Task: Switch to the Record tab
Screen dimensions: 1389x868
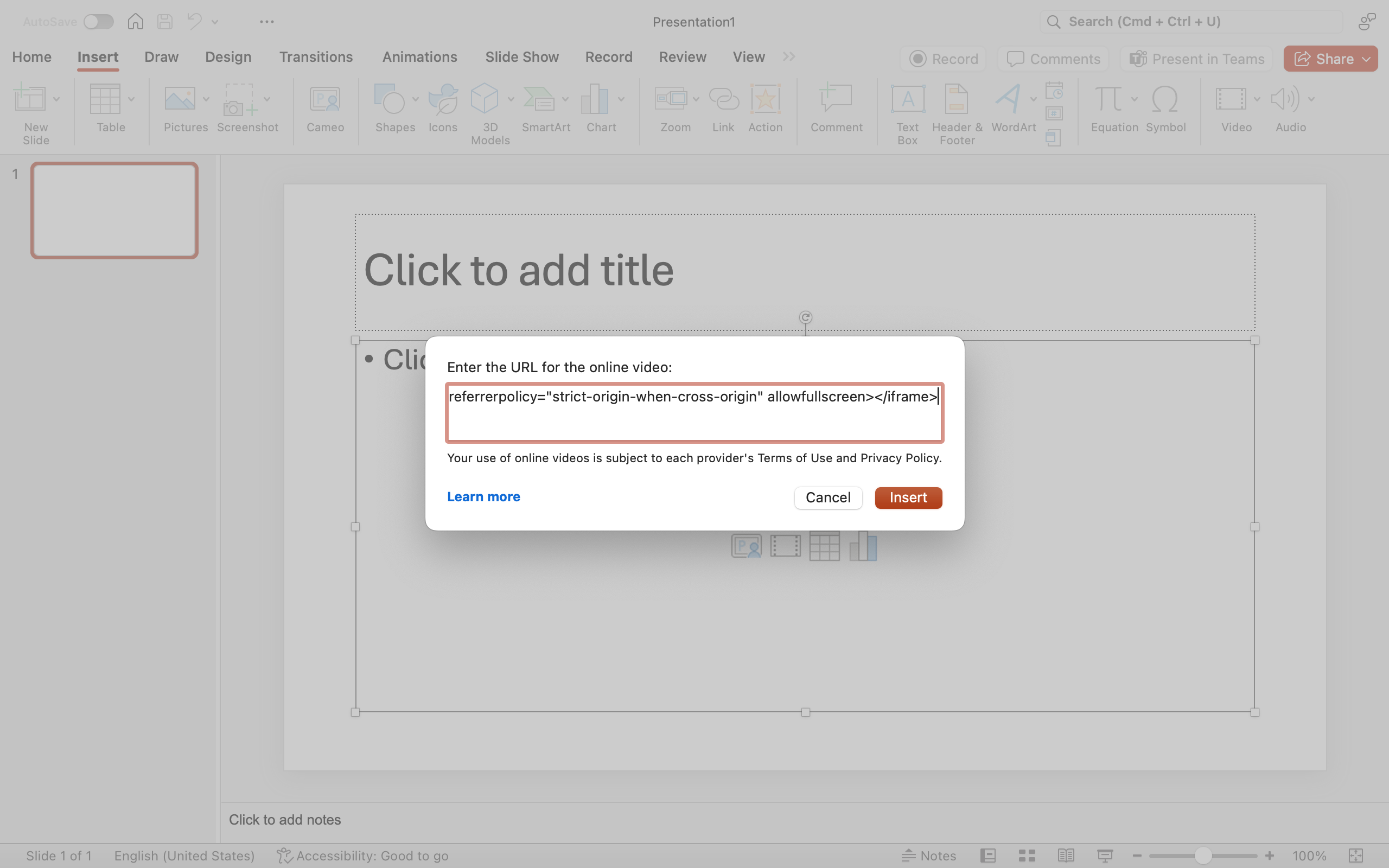Action: click(608, 57)
